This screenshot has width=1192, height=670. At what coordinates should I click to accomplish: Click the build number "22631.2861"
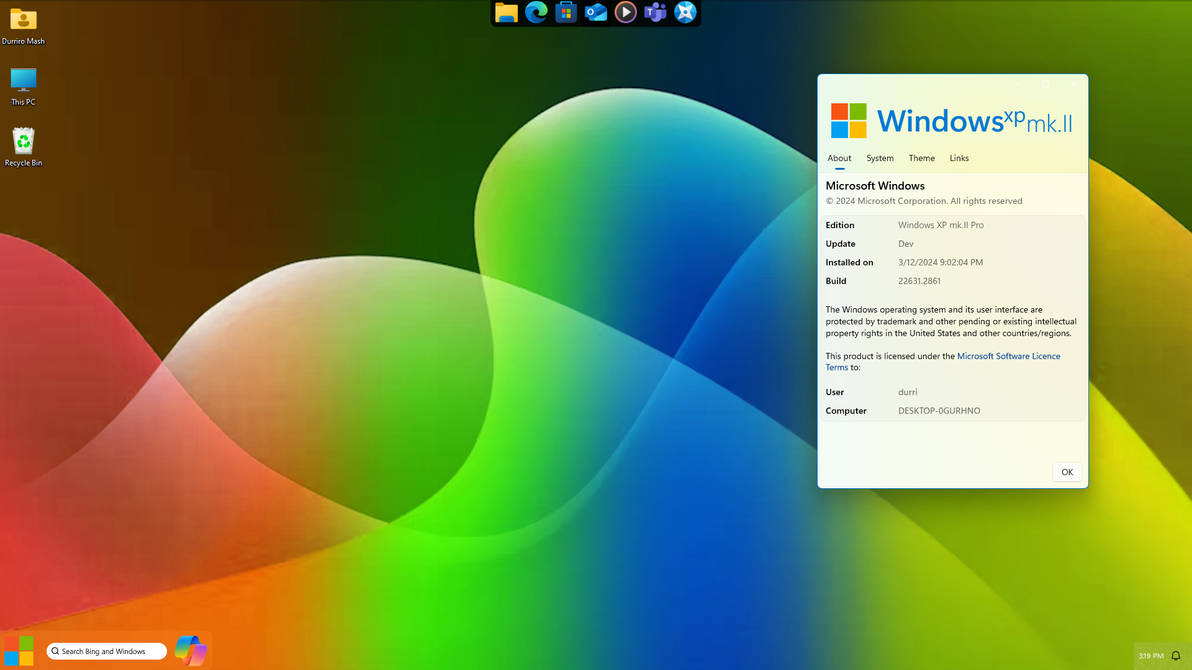(x=919, y=281)
